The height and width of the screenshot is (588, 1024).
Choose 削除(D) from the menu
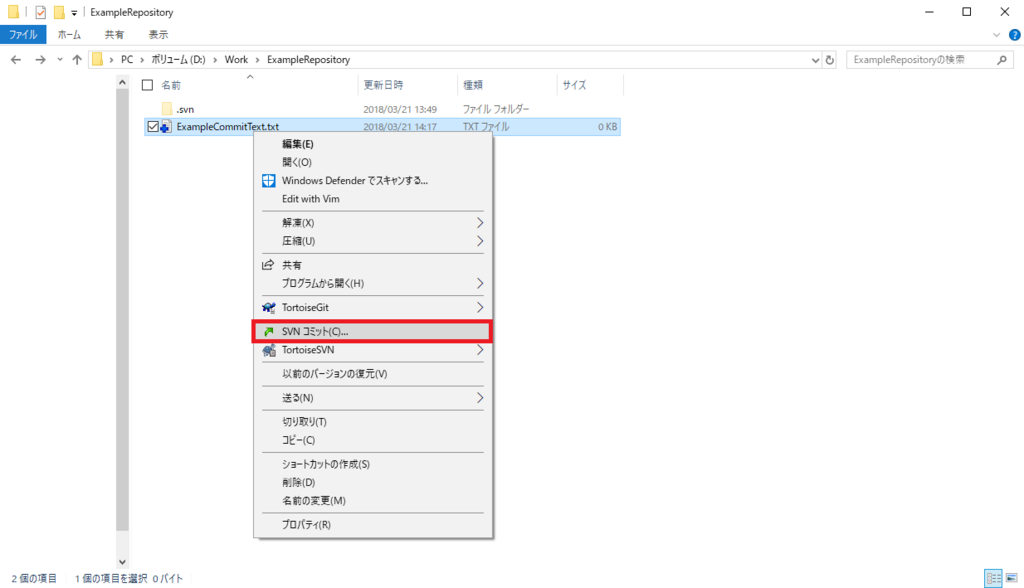(372, 482)
